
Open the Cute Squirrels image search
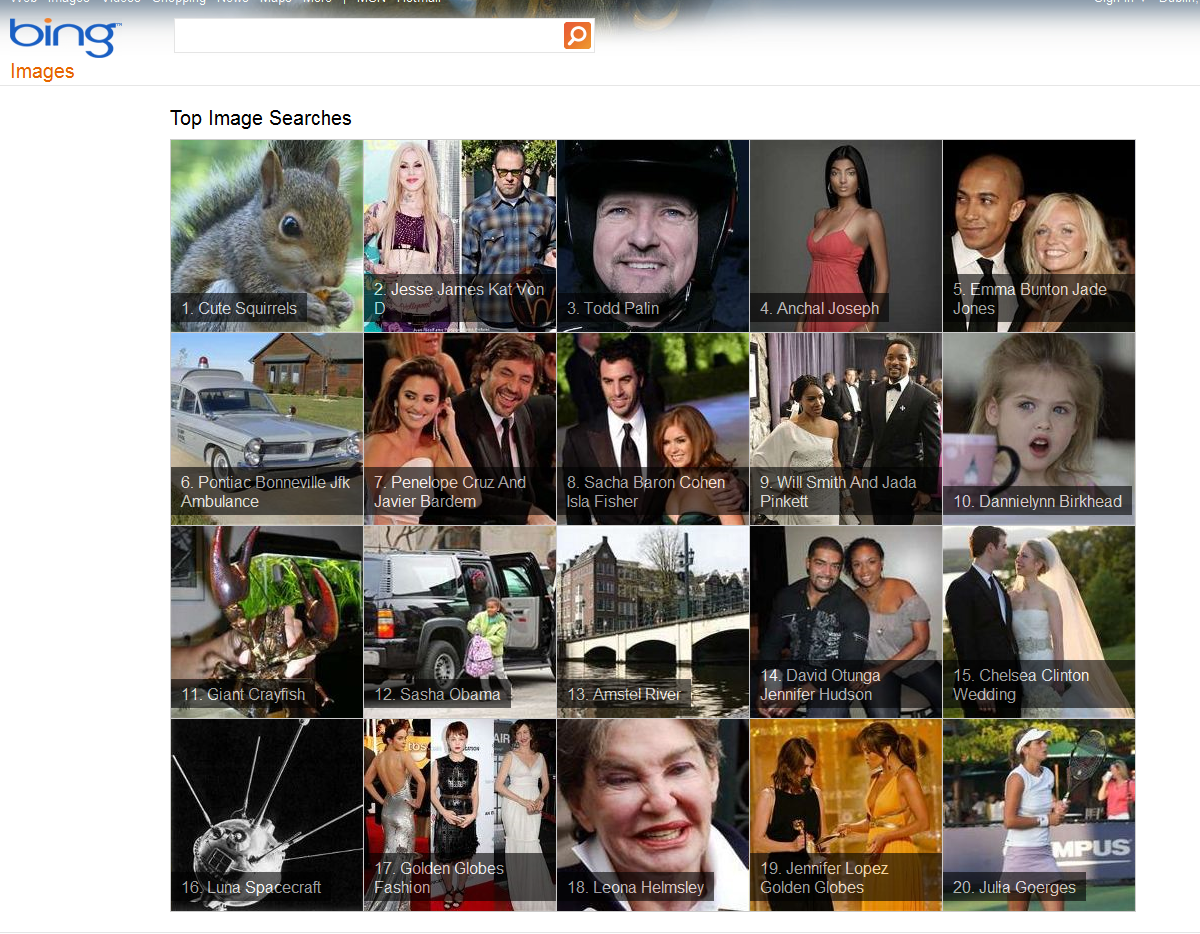pos(267,235)
